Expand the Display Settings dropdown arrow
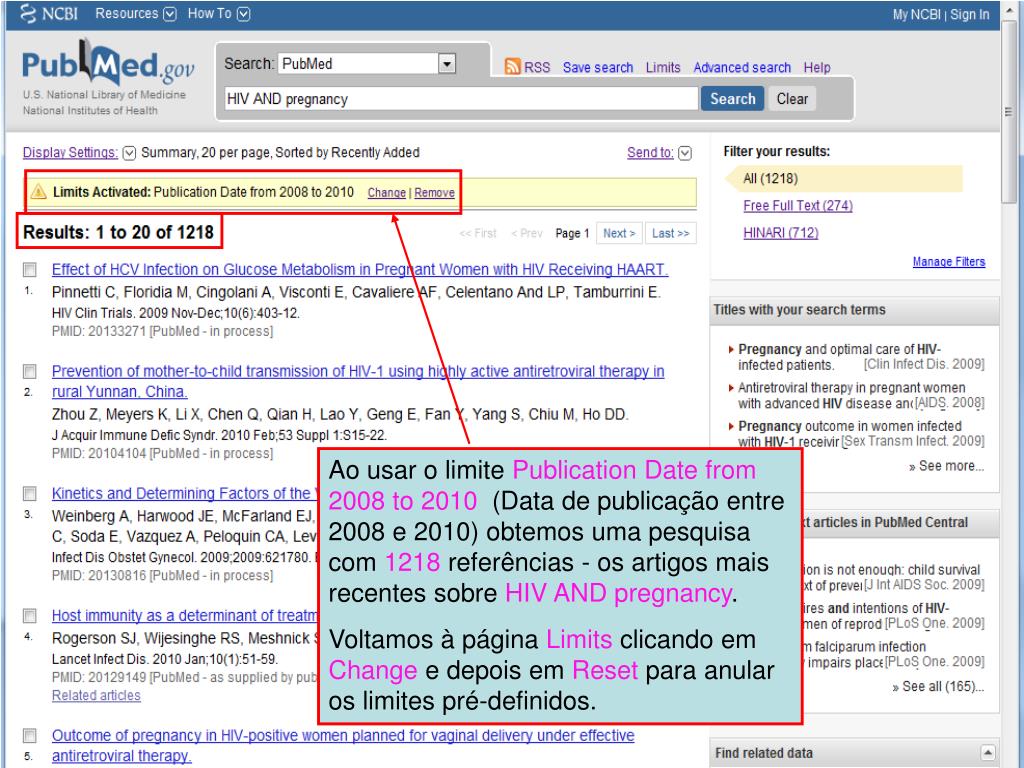1024x768 pixels. [x=129, y=153]
